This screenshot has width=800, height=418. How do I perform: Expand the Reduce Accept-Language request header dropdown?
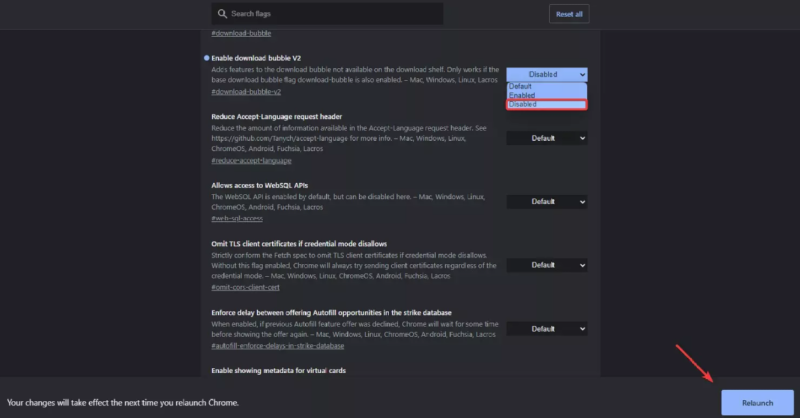[546, 138]
